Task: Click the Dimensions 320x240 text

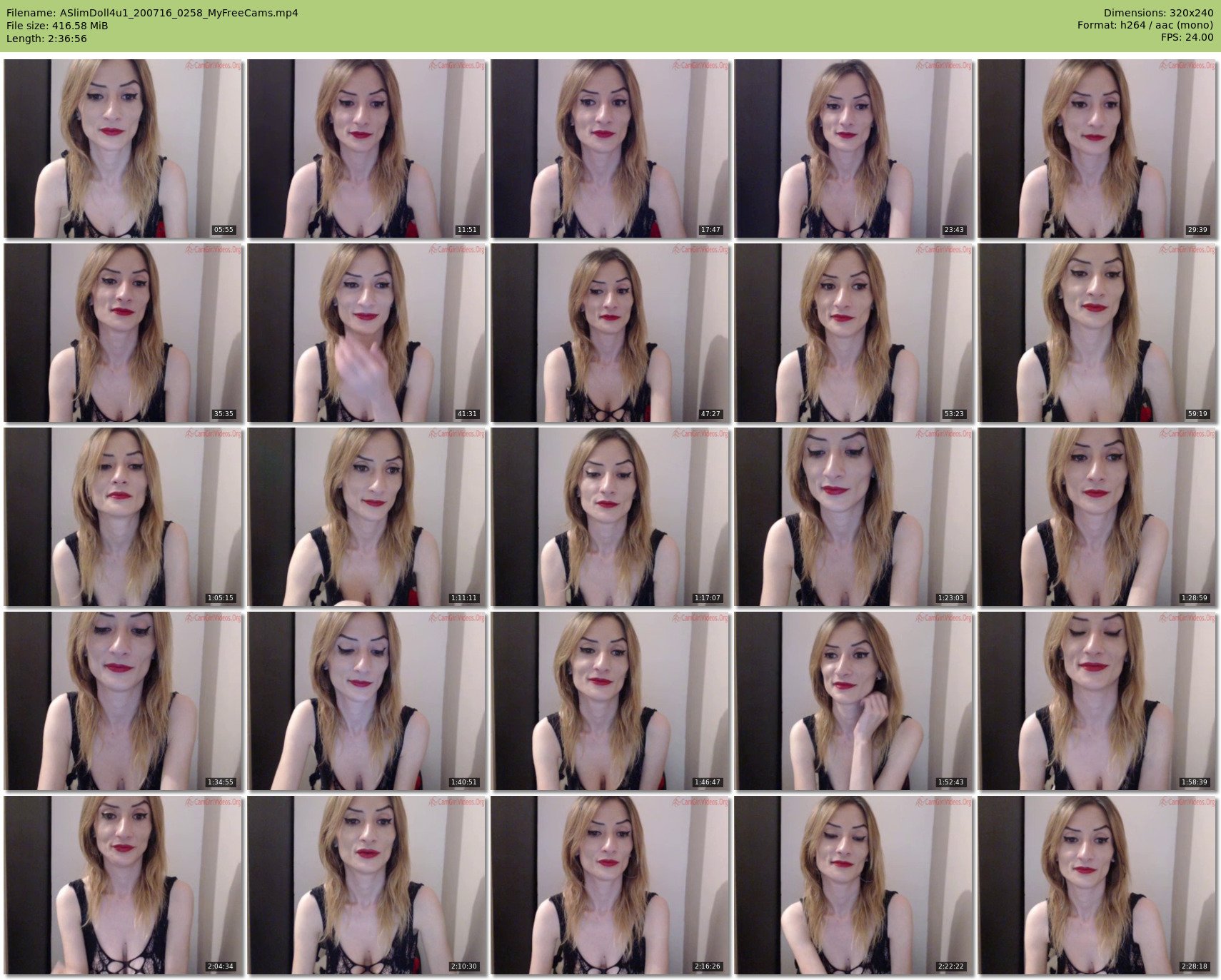Action: (1158, 13)
